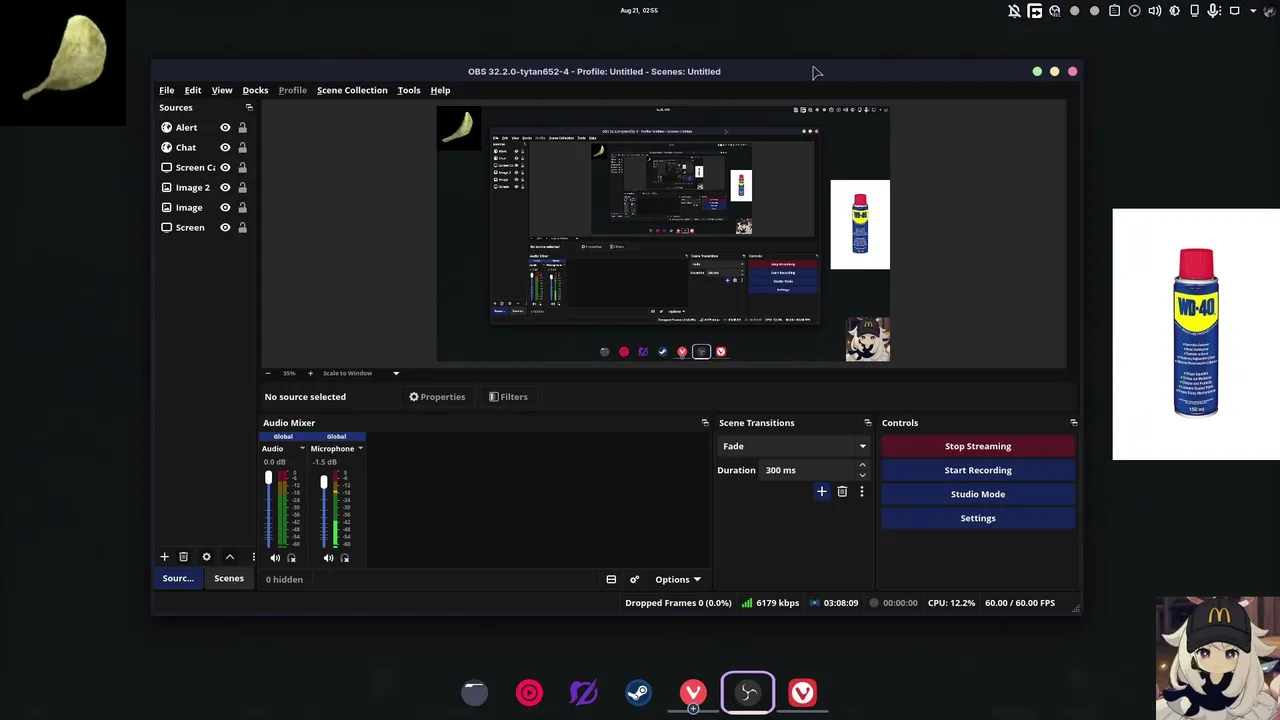Open advanced audio properties gears icon
Screen dimensions: 1280x720
634,579
